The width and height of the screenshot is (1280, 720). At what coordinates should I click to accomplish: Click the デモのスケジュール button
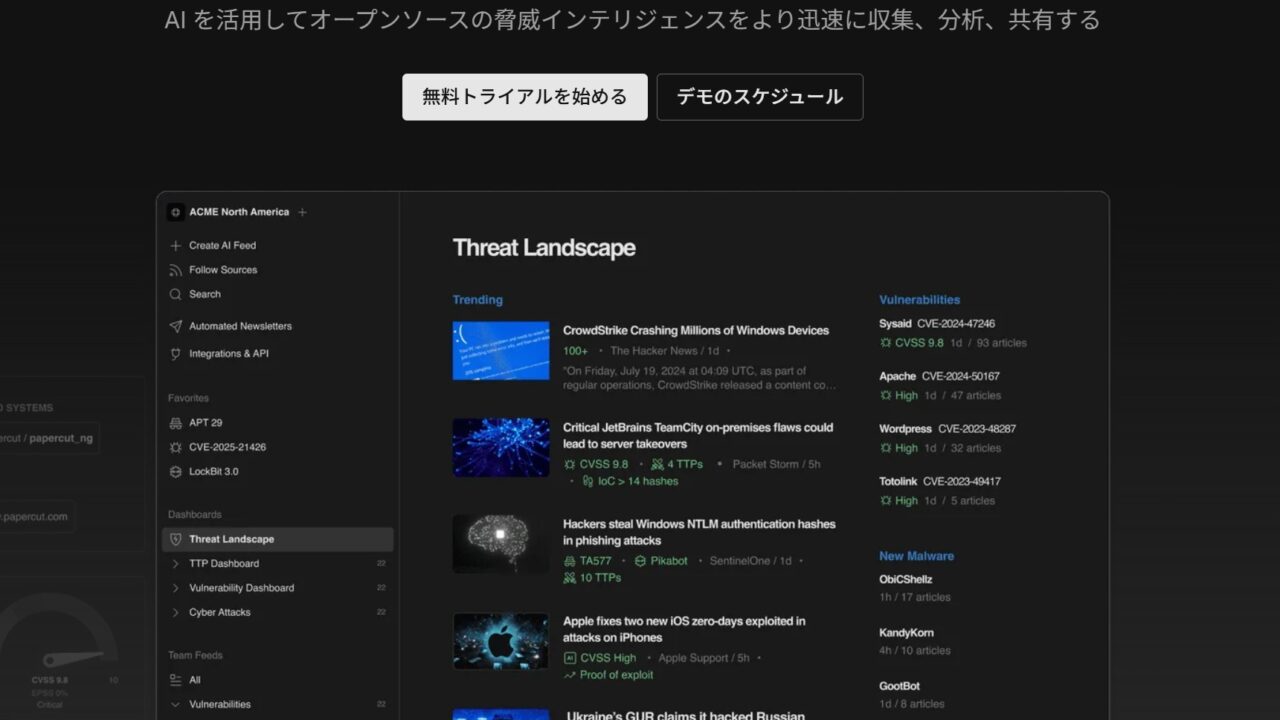click(x=759, y=97)
